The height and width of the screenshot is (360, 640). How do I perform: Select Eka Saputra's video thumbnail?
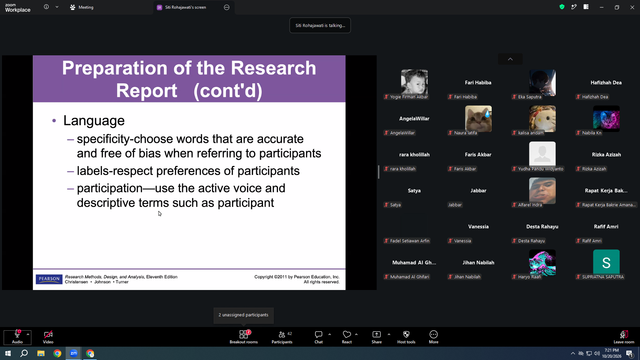click(x=542, y=82)
